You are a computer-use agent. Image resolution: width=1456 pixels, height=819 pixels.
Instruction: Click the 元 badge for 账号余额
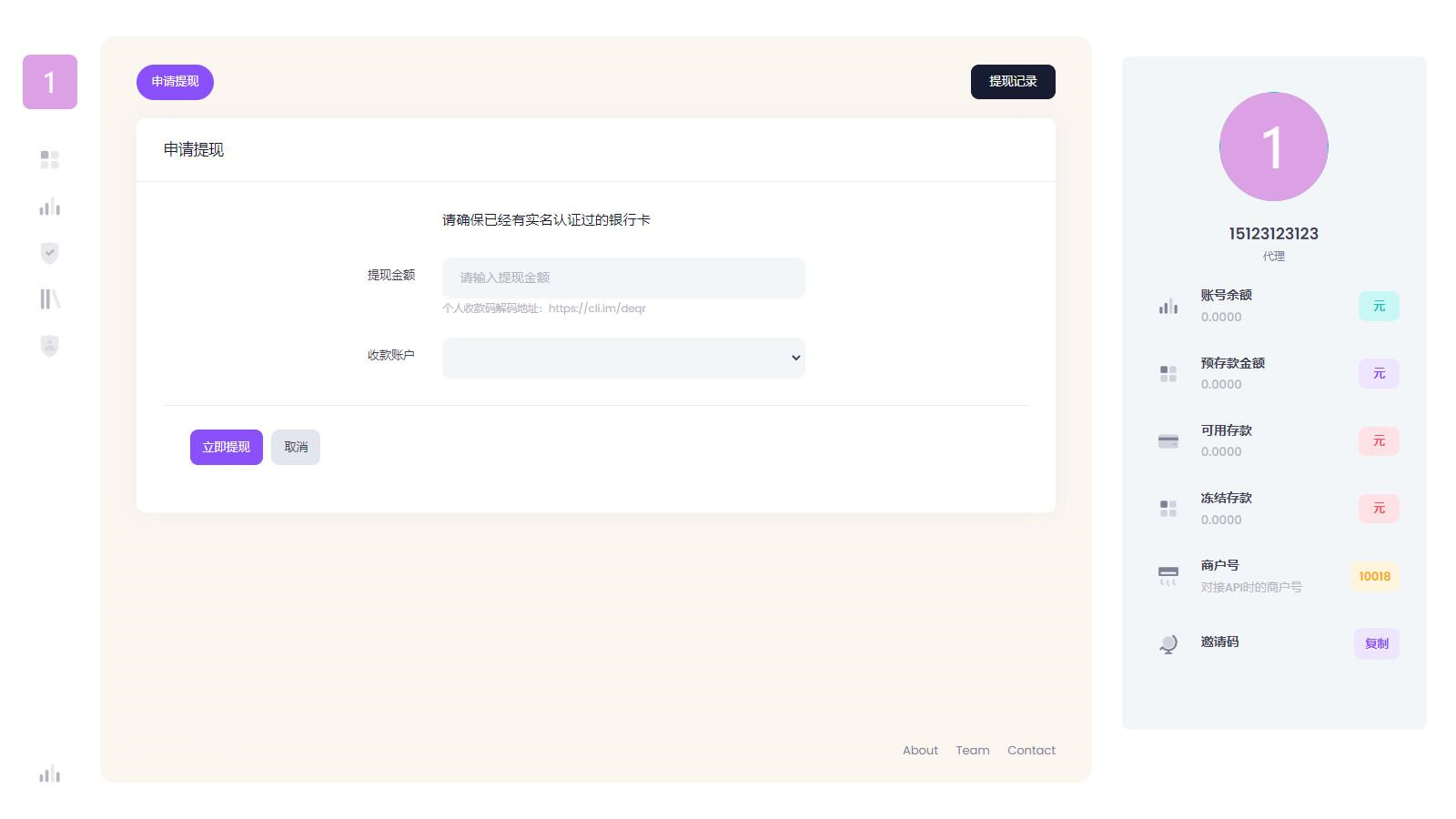point(1379,307)
